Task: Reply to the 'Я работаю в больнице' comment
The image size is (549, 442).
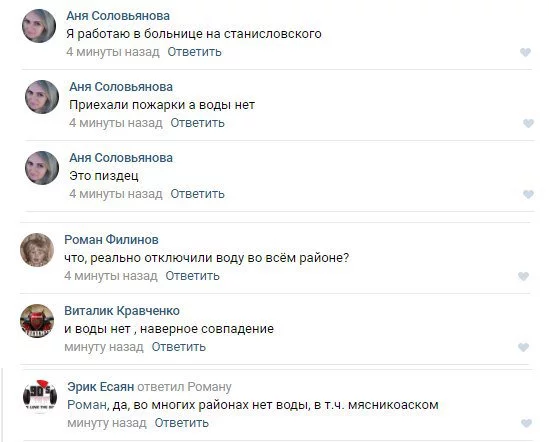Action: (194, 52)
